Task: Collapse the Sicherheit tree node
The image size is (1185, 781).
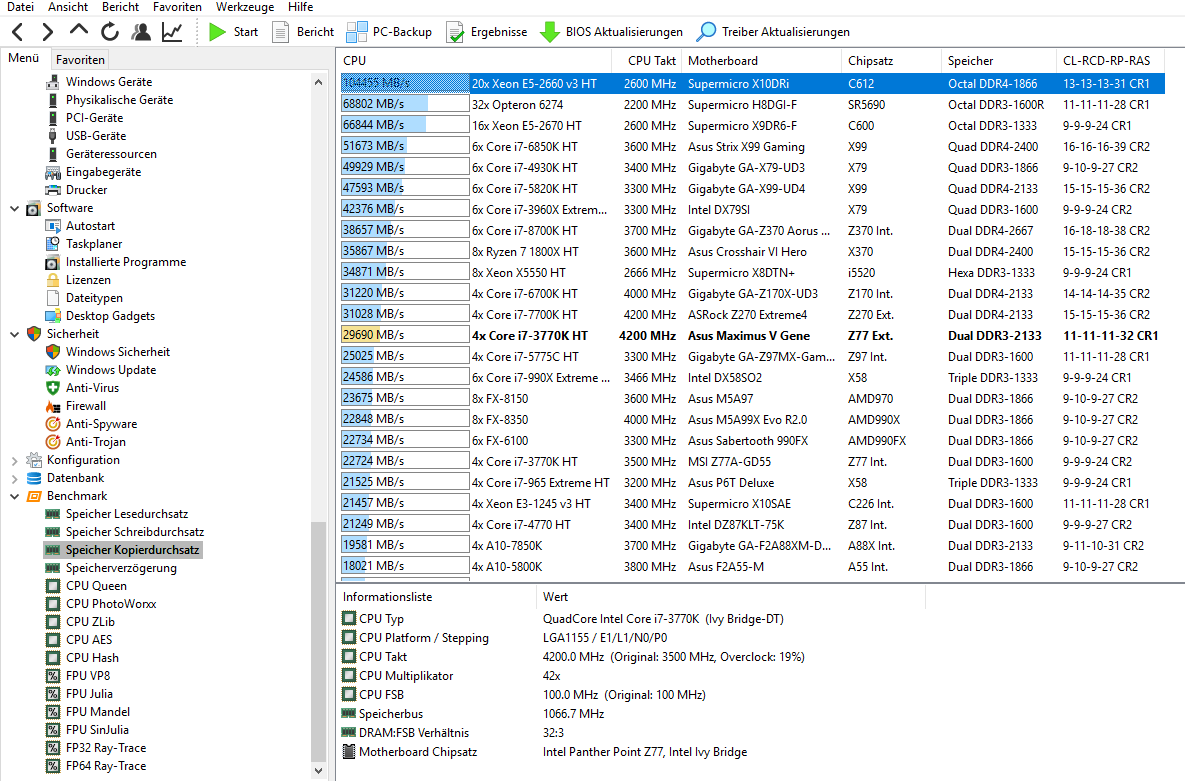Action: 14,333
